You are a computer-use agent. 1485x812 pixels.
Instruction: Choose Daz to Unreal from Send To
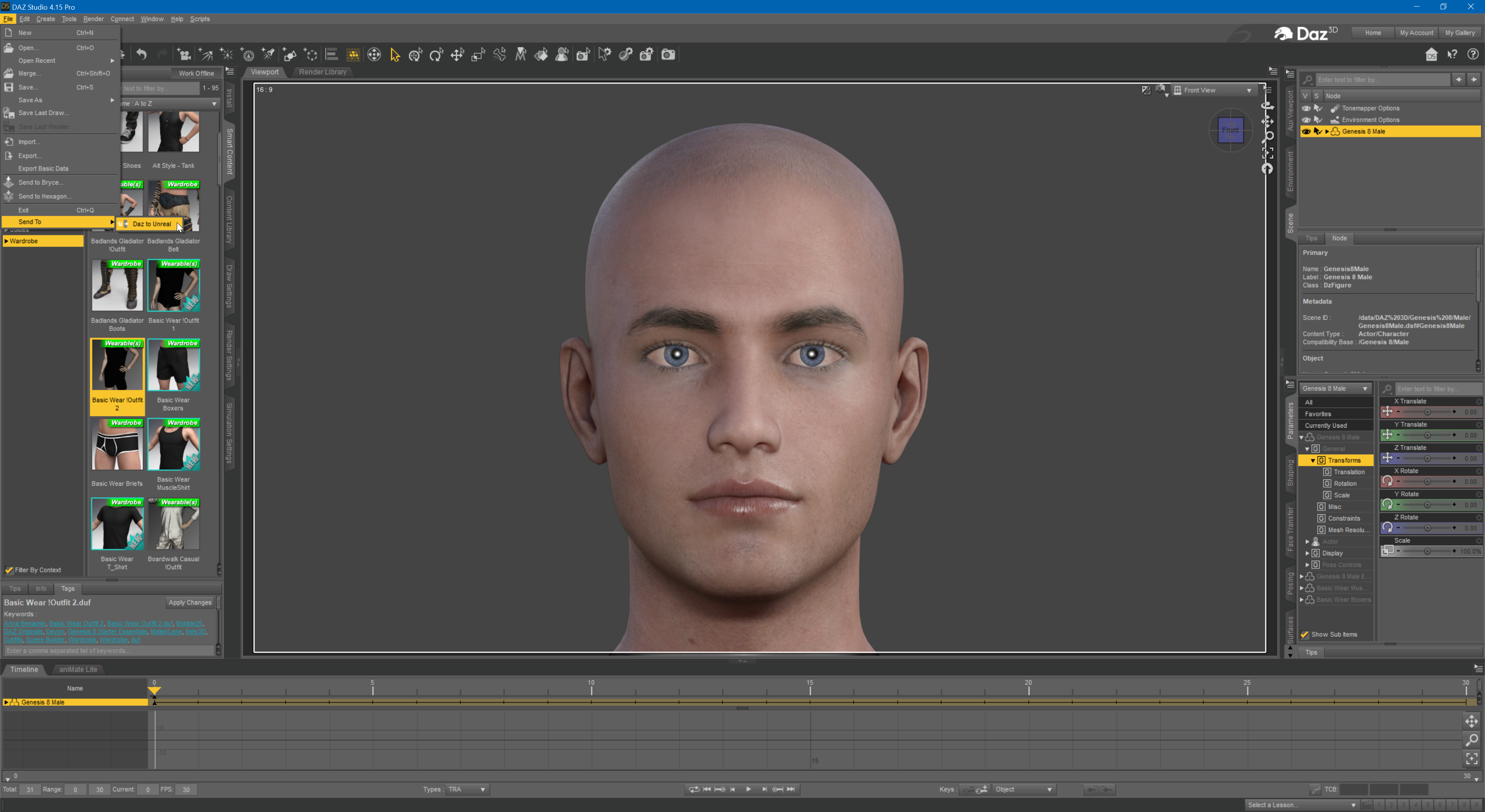[x=150, y=223]
